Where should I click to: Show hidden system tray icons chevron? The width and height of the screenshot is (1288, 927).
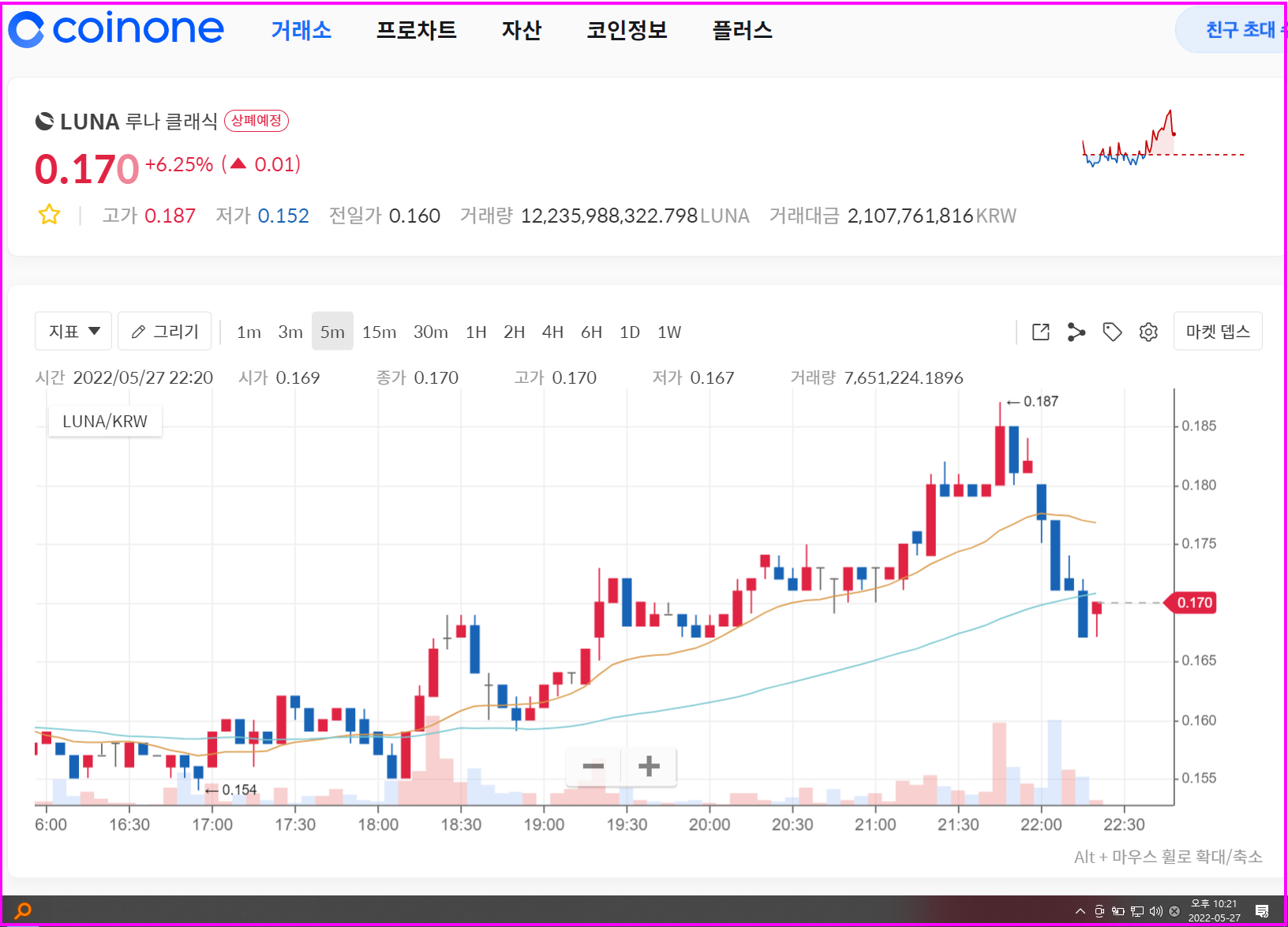(x=1080, y=911)
